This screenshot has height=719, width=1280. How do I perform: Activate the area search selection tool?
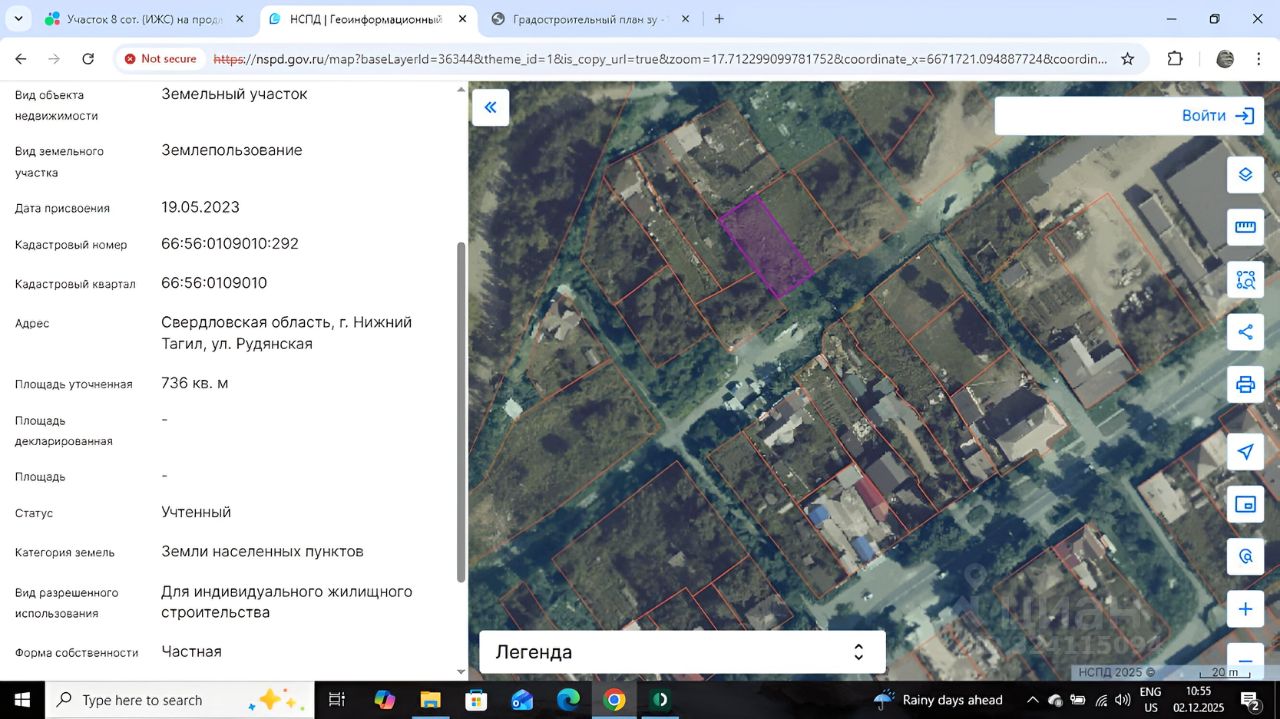(1245, 279)
